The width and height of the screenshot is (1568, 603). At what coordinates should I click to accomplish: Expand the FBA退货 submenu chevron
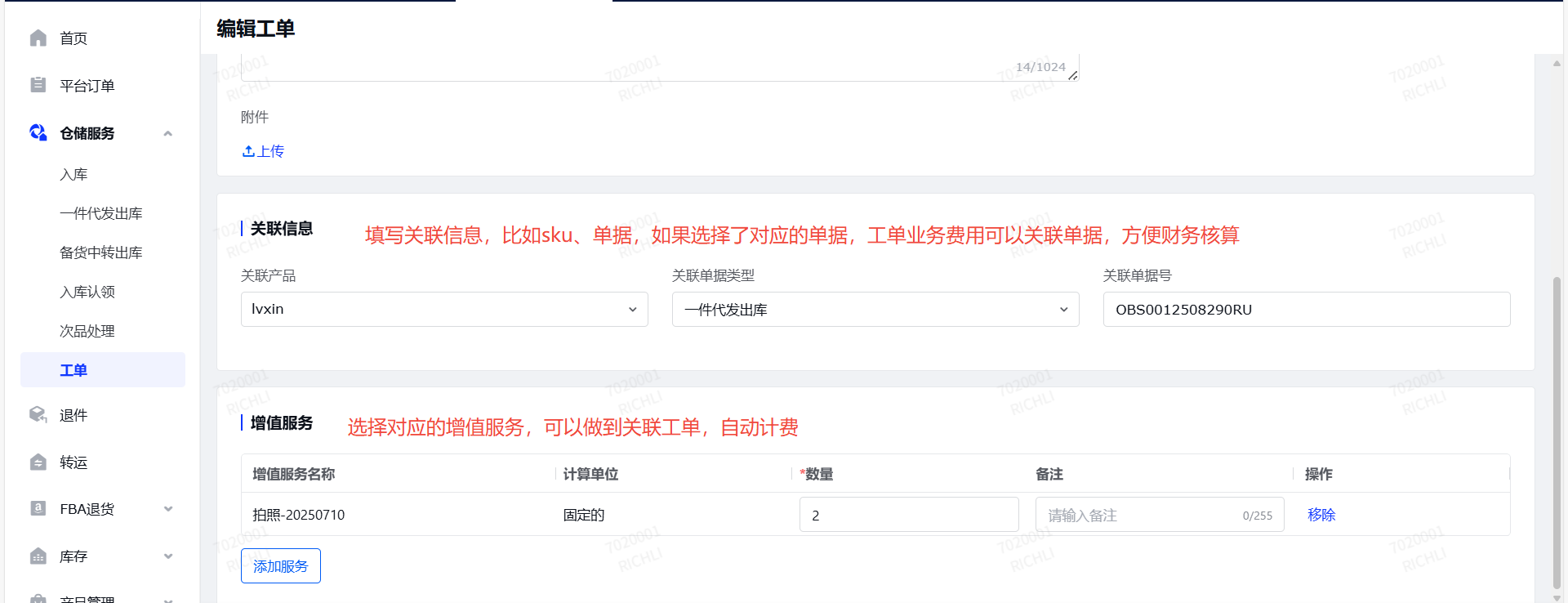(x=168, y=509)
